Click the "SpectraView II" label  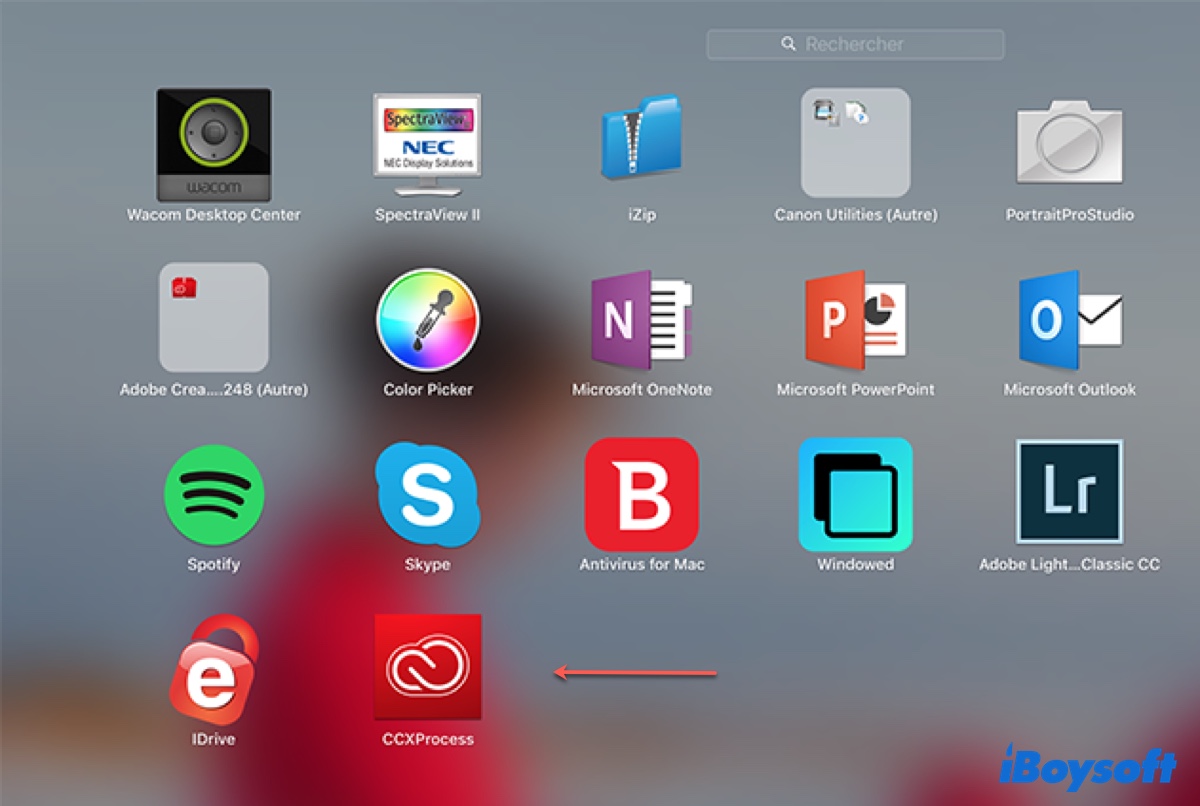(427, 215)
